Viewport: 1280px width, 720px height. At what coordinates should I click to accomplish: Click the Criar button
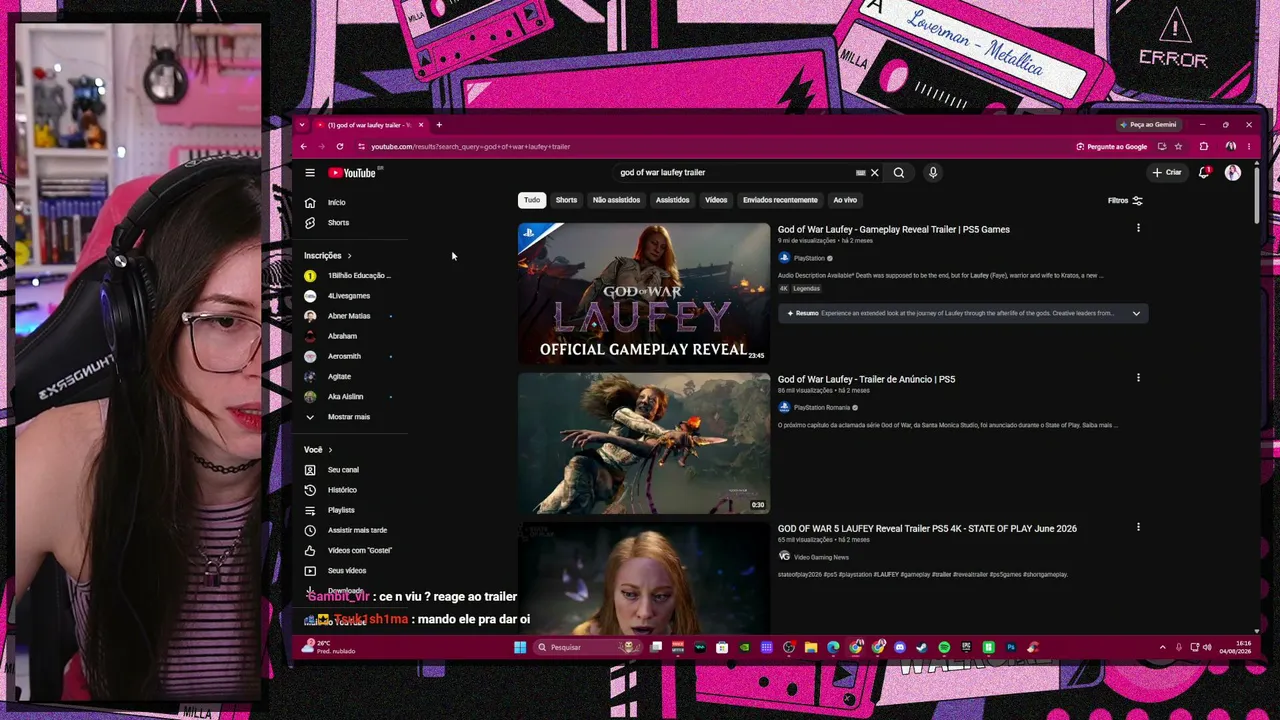pyautogui.click(x=1167, y=173)
